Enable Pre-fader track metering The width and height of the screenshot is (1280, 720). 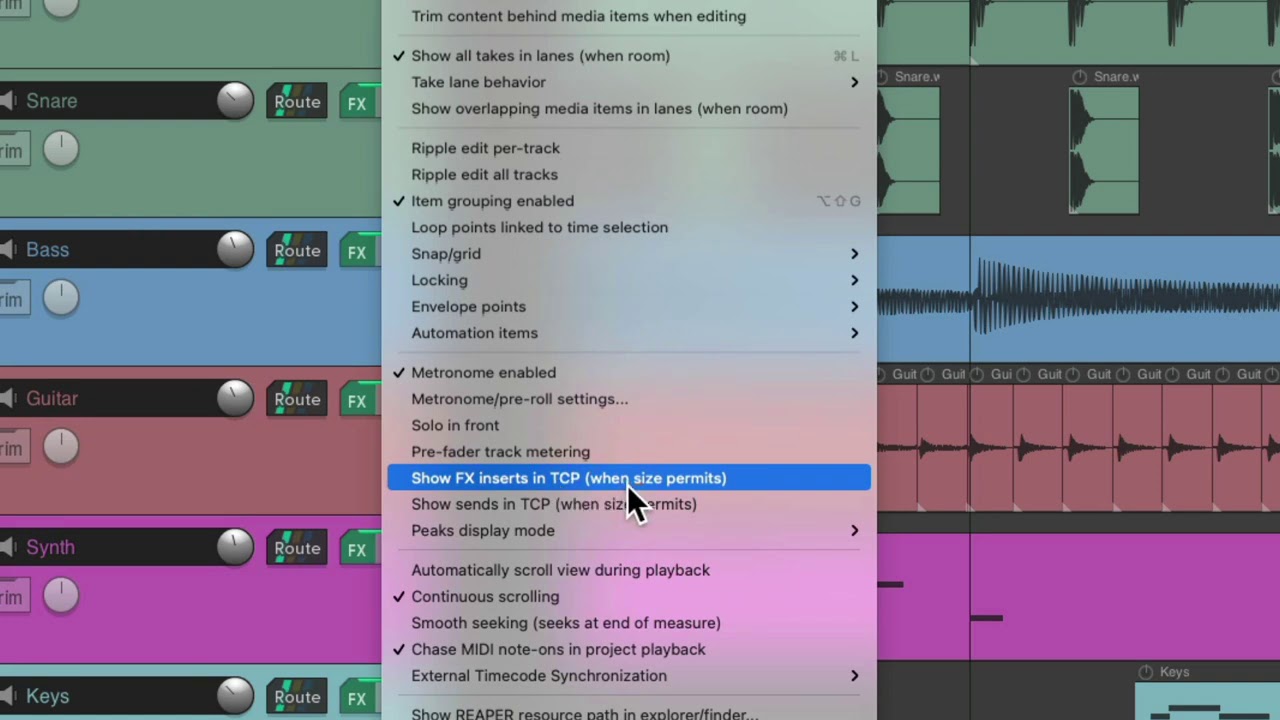(x=629, y=451)
